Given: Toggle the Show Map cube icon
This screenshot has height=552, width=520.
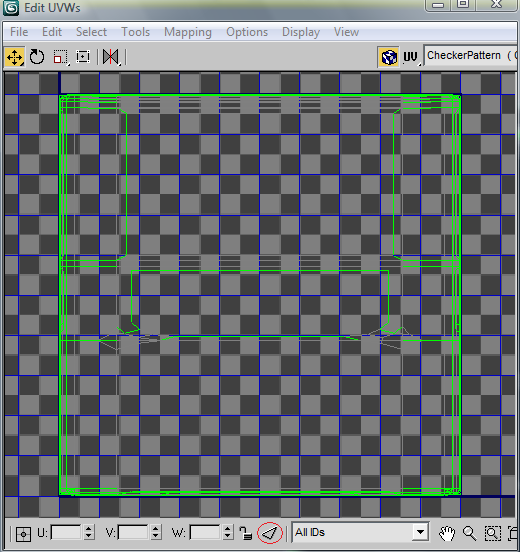Looking at the screenshot, I should coord(389,57).
